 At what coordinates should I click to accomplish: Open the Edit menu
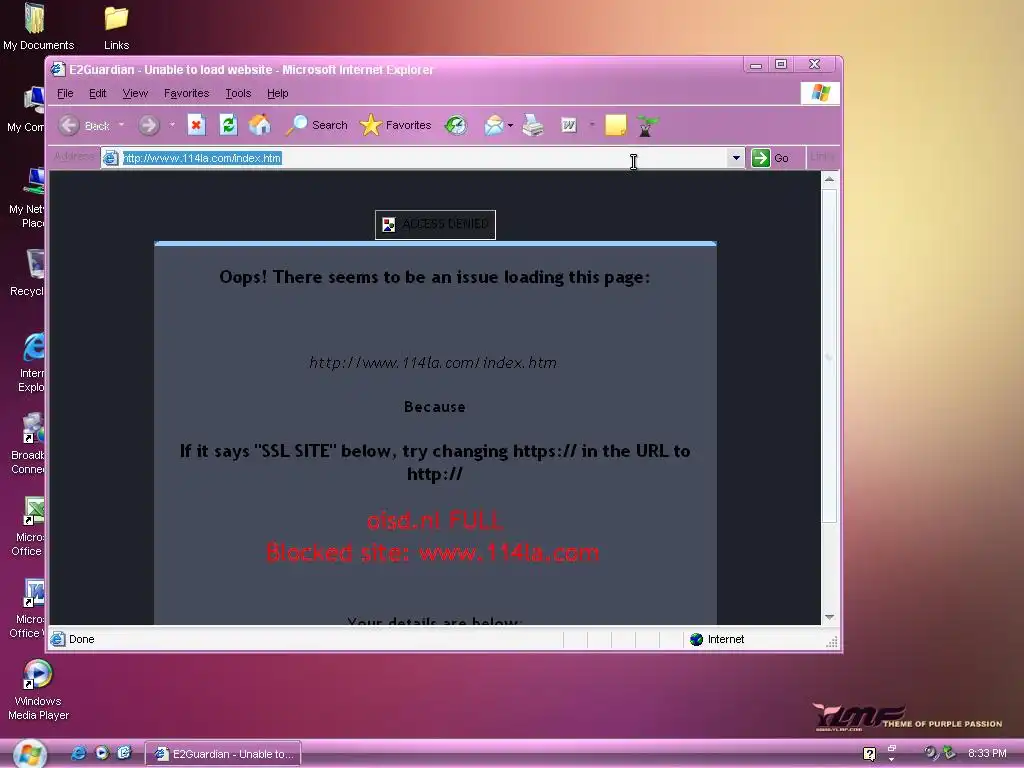(x=97, y=93)
